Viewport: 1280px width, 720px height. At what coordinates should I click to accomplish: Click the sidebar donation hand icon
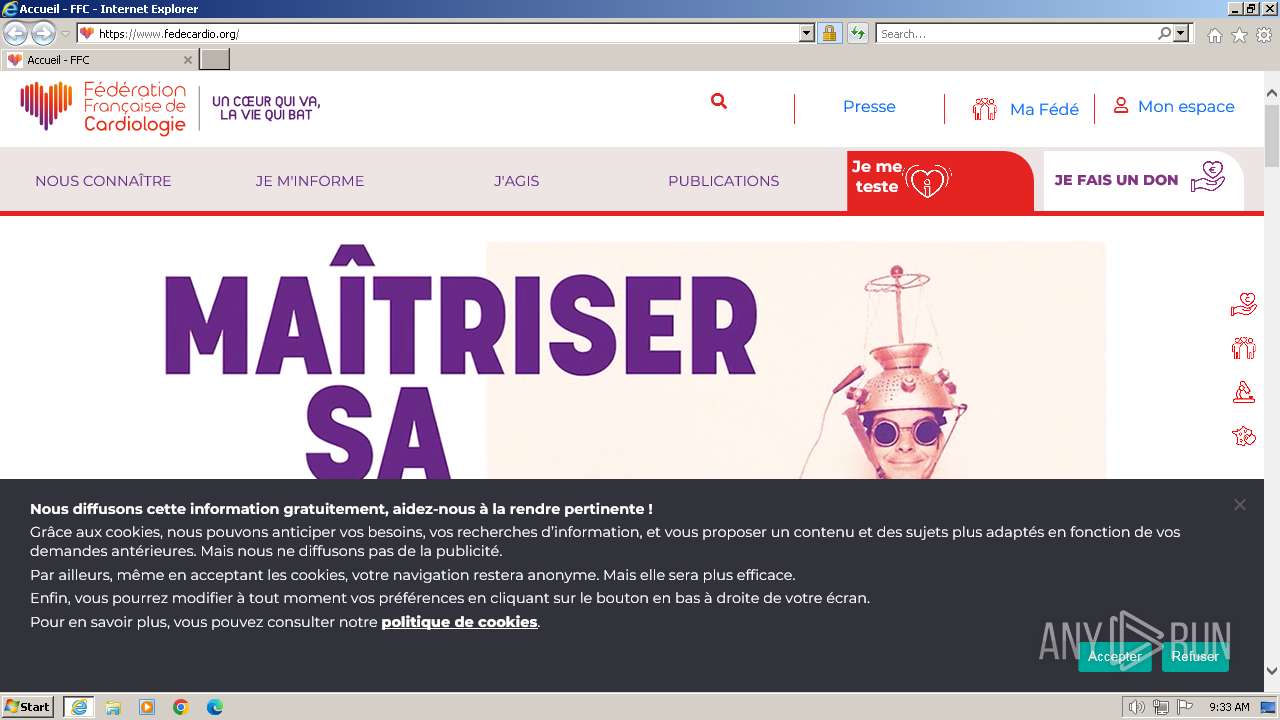1244,304
